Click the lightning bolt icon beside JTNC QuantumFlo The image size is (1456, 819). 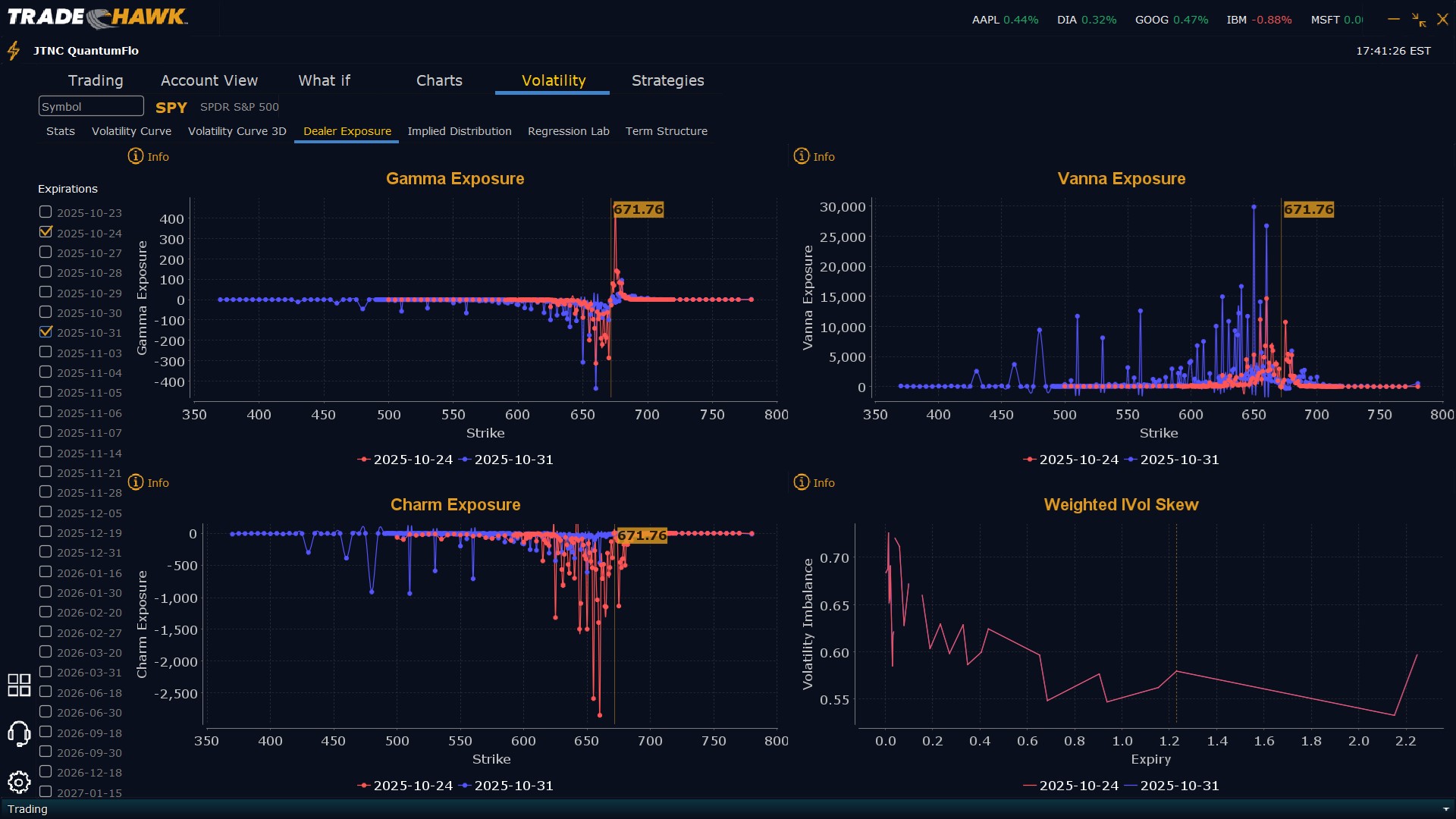coord(14,51)
